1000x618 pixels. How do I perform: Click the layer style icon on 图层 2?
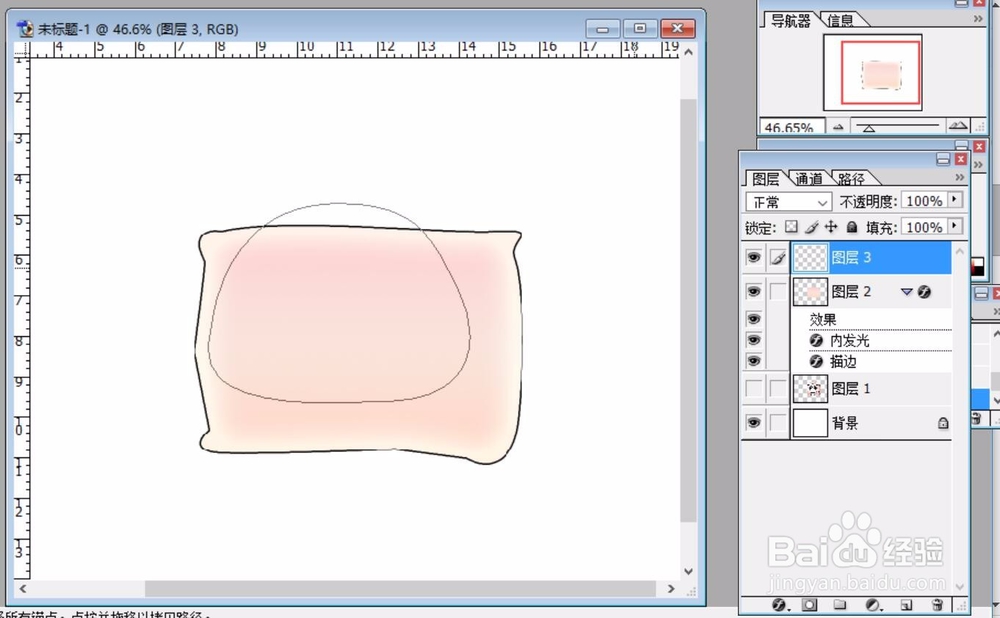pos(924,291)
